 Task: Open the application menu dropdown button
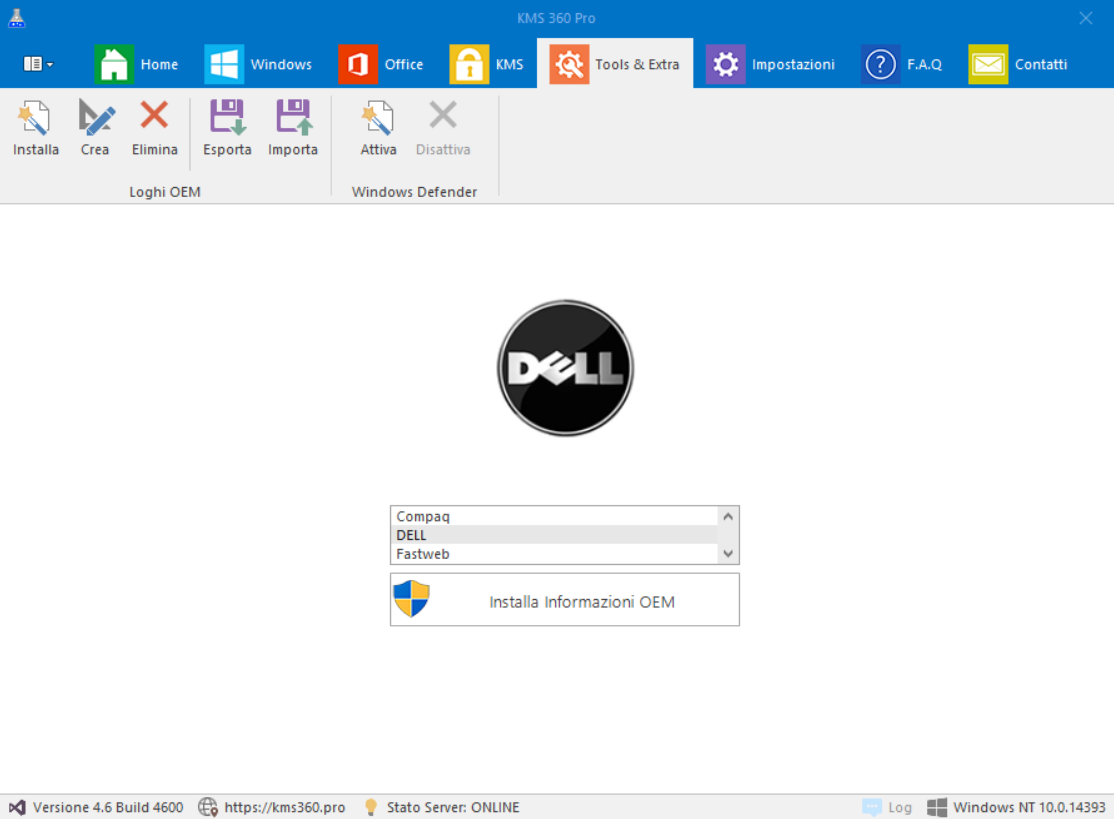[38, 64]
